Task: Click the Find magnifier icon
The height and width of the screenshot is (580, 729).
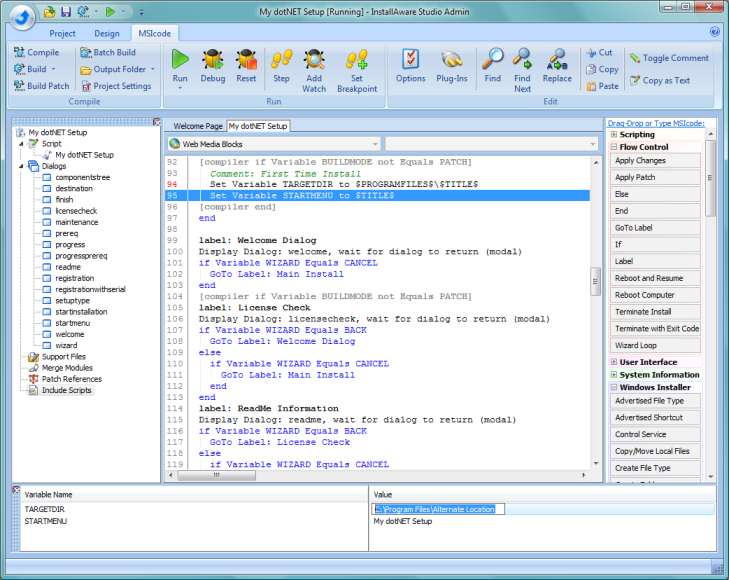Action: point(492,59)
